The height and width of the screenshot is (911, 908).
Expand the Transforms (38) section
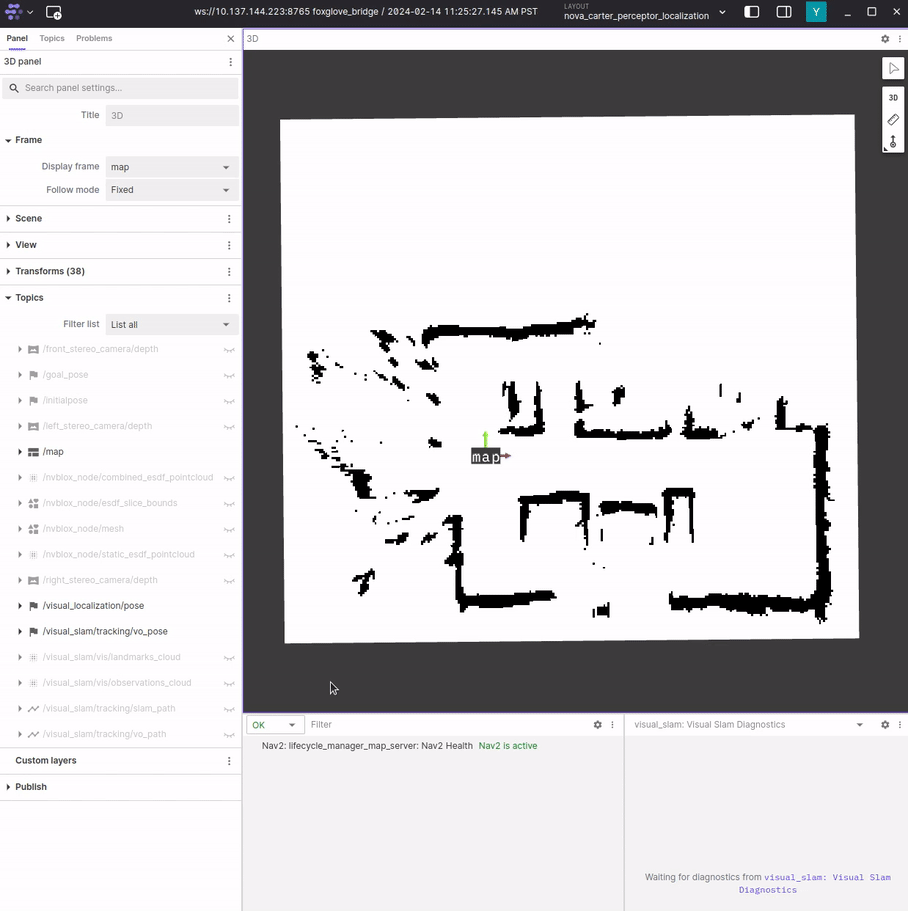pos(8,271)
